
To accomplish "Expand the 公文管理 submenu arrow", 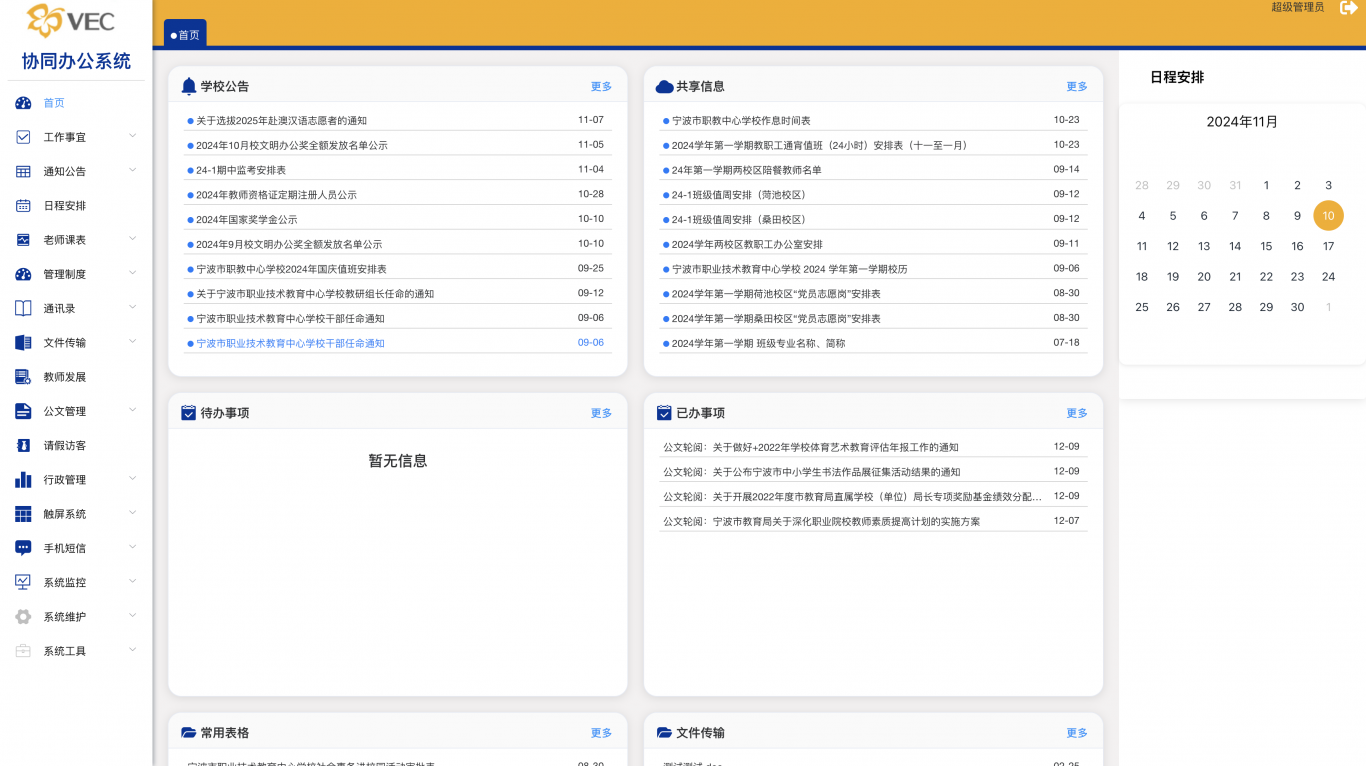I will click(133, 410).
